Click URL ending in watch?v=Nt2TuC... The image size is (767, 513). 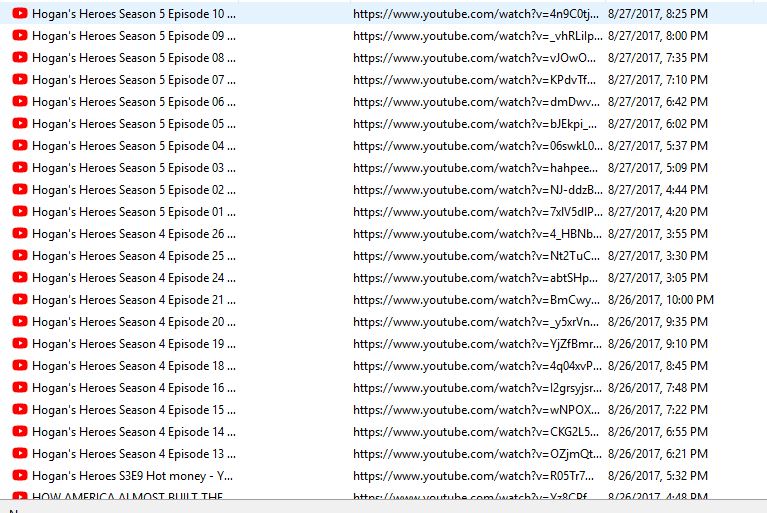(476, 256)
